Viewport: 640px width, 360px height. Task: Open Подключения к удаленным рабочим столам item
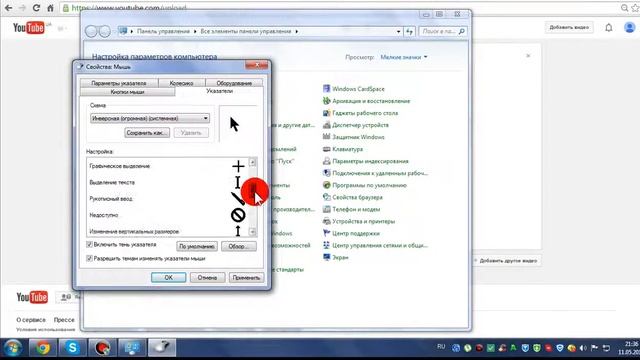point(375,173)
